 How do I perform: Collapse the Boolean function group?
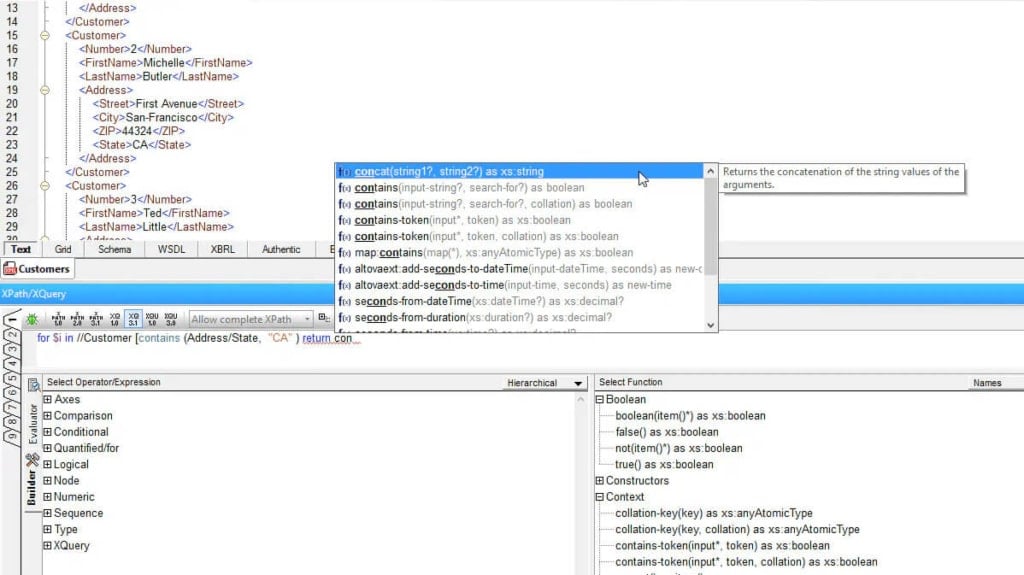[600, 400]
